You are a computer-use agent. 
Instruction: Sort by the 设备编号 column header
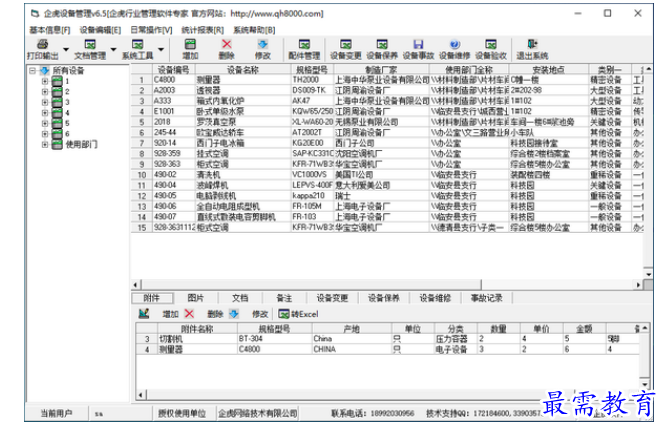(x=173, y=70)
